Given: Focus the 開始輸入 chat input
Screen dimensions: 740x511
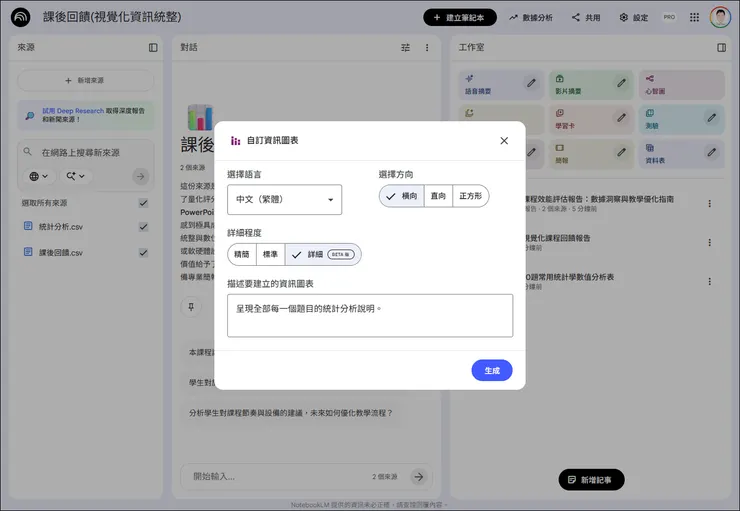Looking at the screenshot, I should click(x=278, y=477).
